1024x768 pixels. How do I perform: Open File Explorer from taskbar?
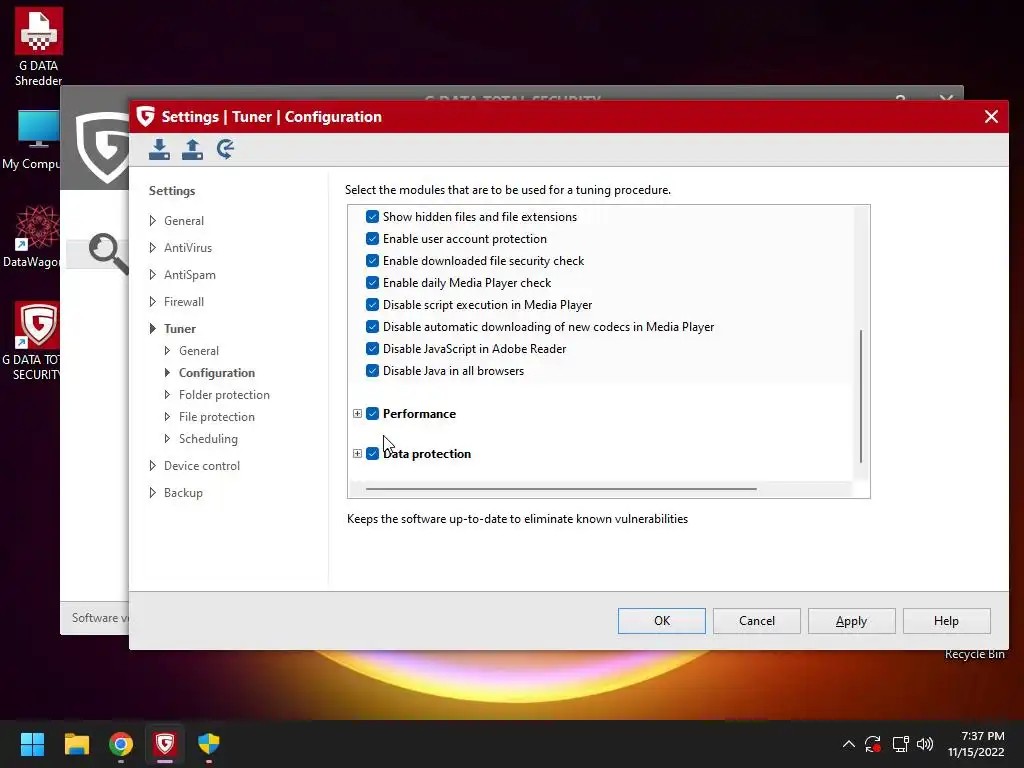76,744
